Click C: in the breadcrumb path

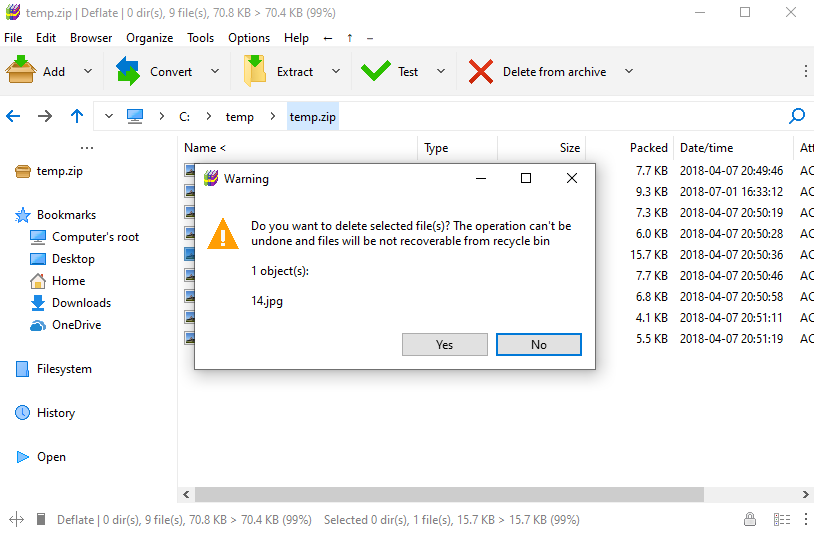[184, 117]
